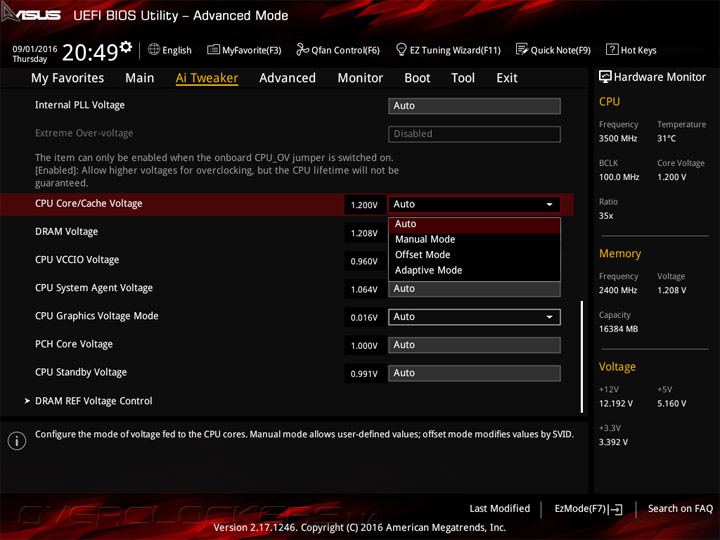Click the Hardware Monitor screen icon
This screenshot has height=540, width=720.
click(x=605, y=77)
